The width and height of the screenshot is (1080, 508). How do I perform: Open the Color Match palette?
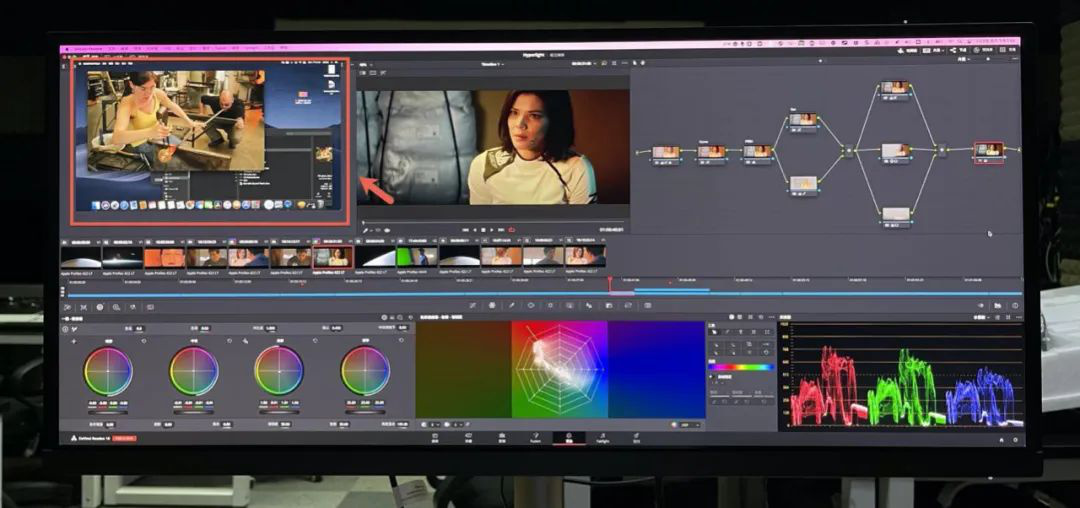(x=83, y=307)
